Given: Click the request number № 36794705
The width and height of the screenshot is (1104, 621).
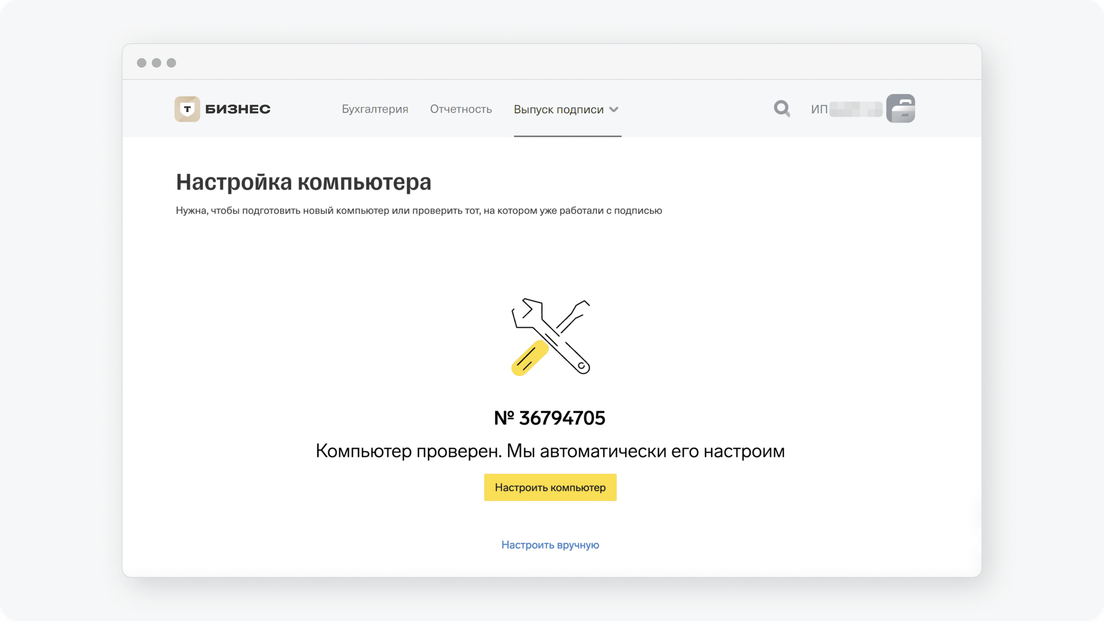Looking at the screenshot, I should click(x=550, y=418).
